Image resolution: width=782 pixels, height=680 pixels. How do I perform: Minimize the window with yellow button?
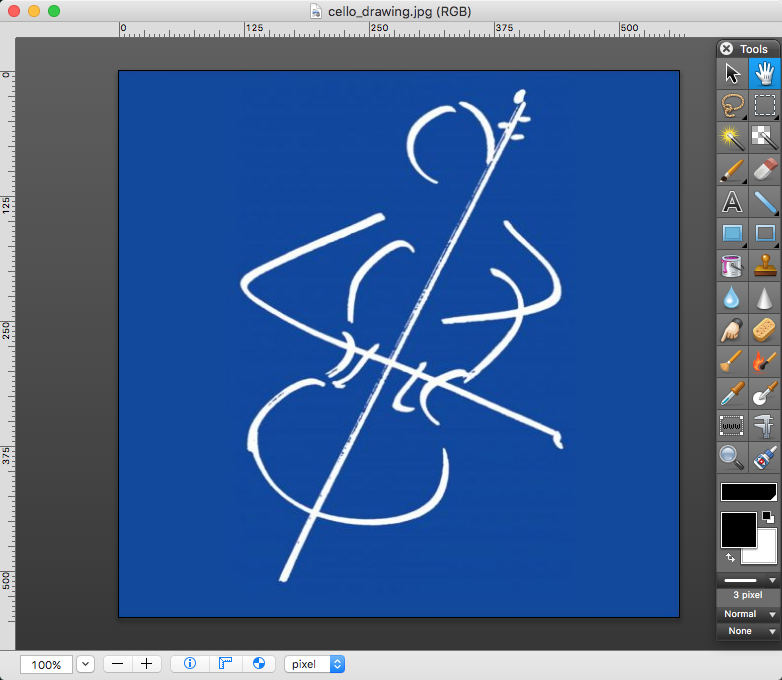[x=34, y=11]
